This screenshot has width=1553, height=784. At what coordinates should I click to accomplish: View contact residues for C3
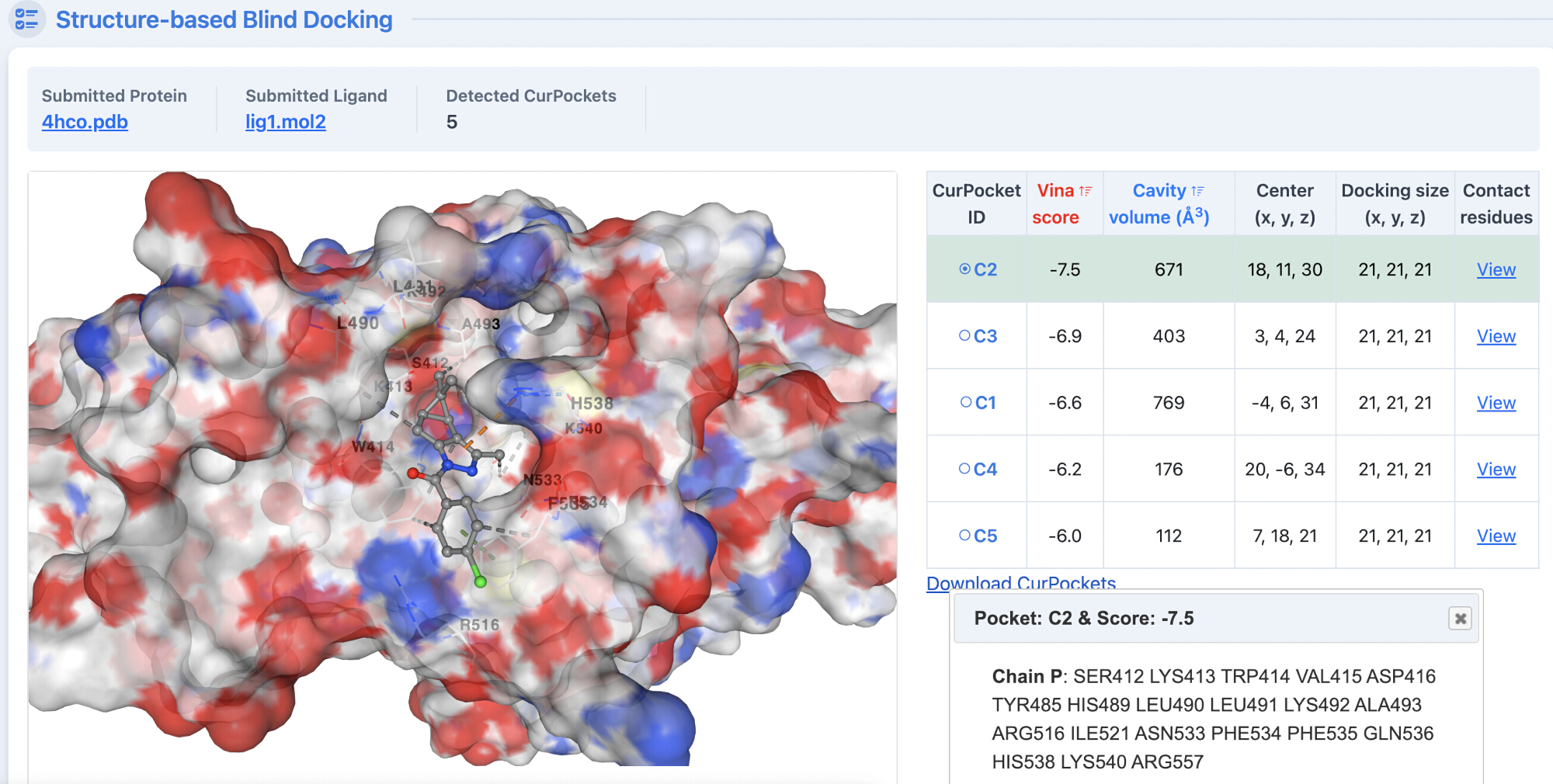coord(1496,336)
